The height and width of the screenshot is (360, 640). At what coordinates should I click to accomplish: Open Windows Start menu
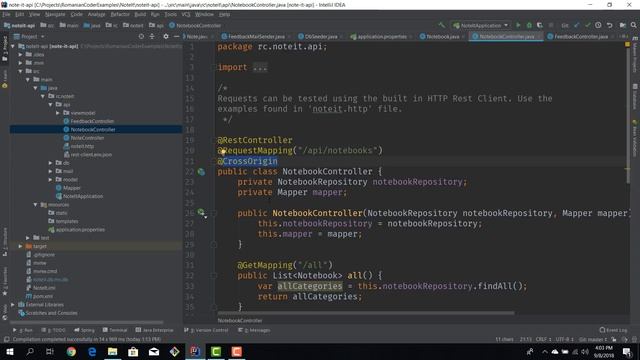[x=9, y=351]
